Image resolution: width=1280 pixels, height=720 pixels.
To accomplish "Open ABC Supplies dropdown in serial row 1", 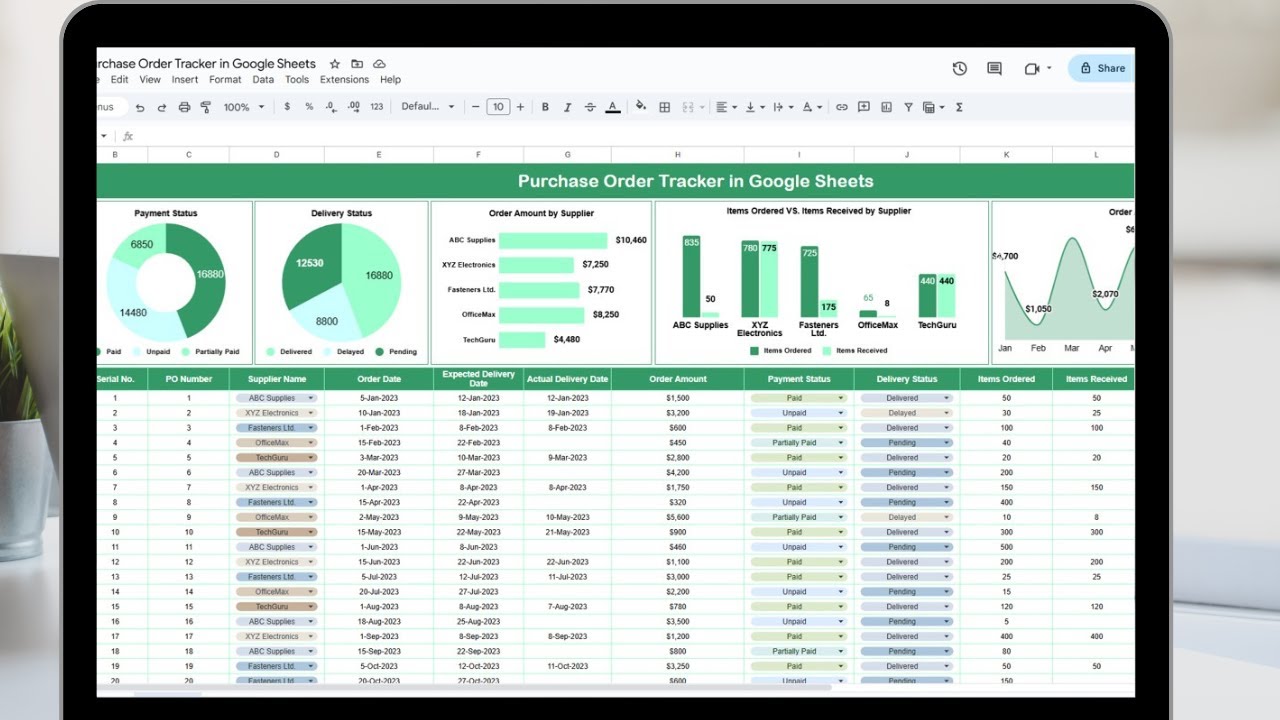I will [x=311, y=398].
